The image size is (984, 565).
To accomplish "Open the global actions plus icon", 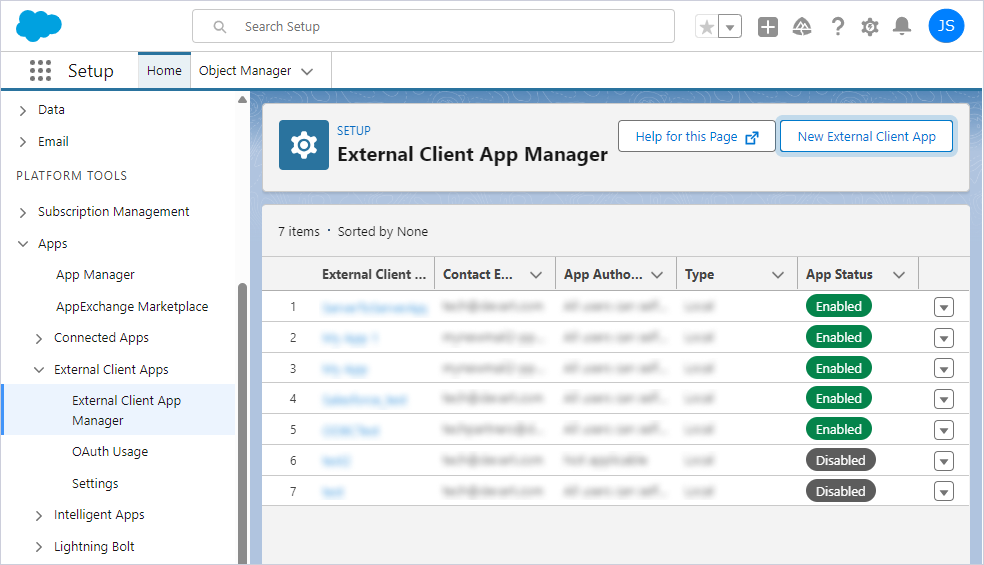I will click(x=767, y=27).
